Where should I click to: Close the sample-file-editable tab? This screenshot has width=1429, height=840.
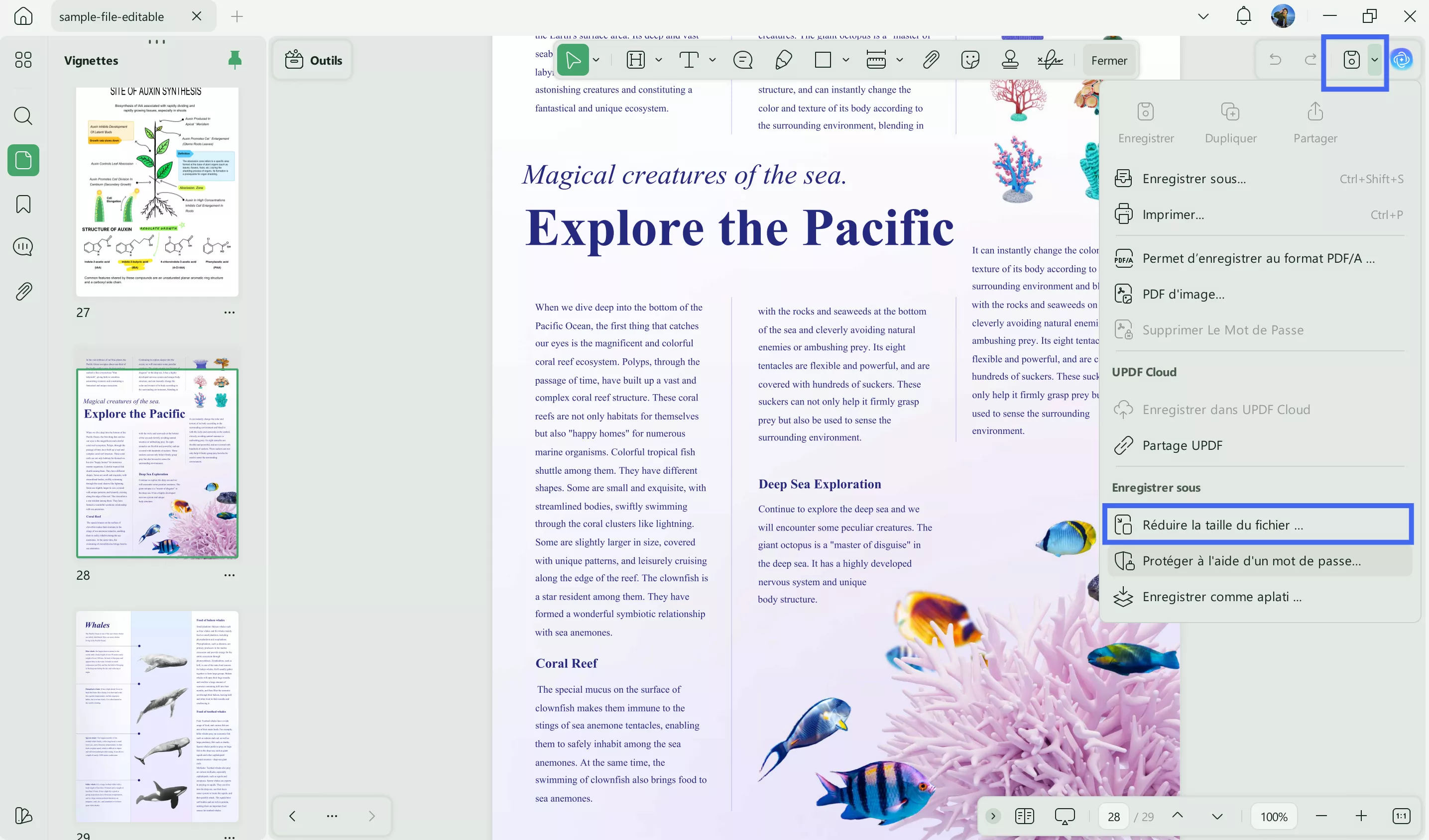click(196, 16)
